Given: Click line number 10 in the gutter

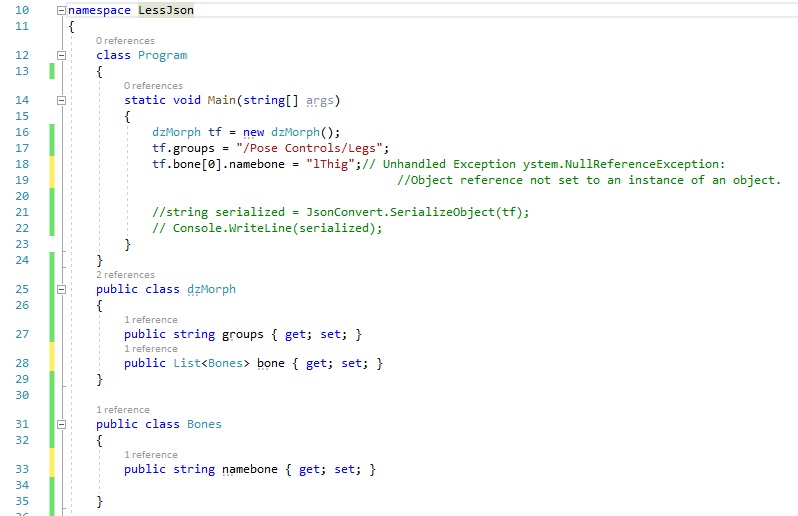Looking at the screenshot, I should (22, 10).
